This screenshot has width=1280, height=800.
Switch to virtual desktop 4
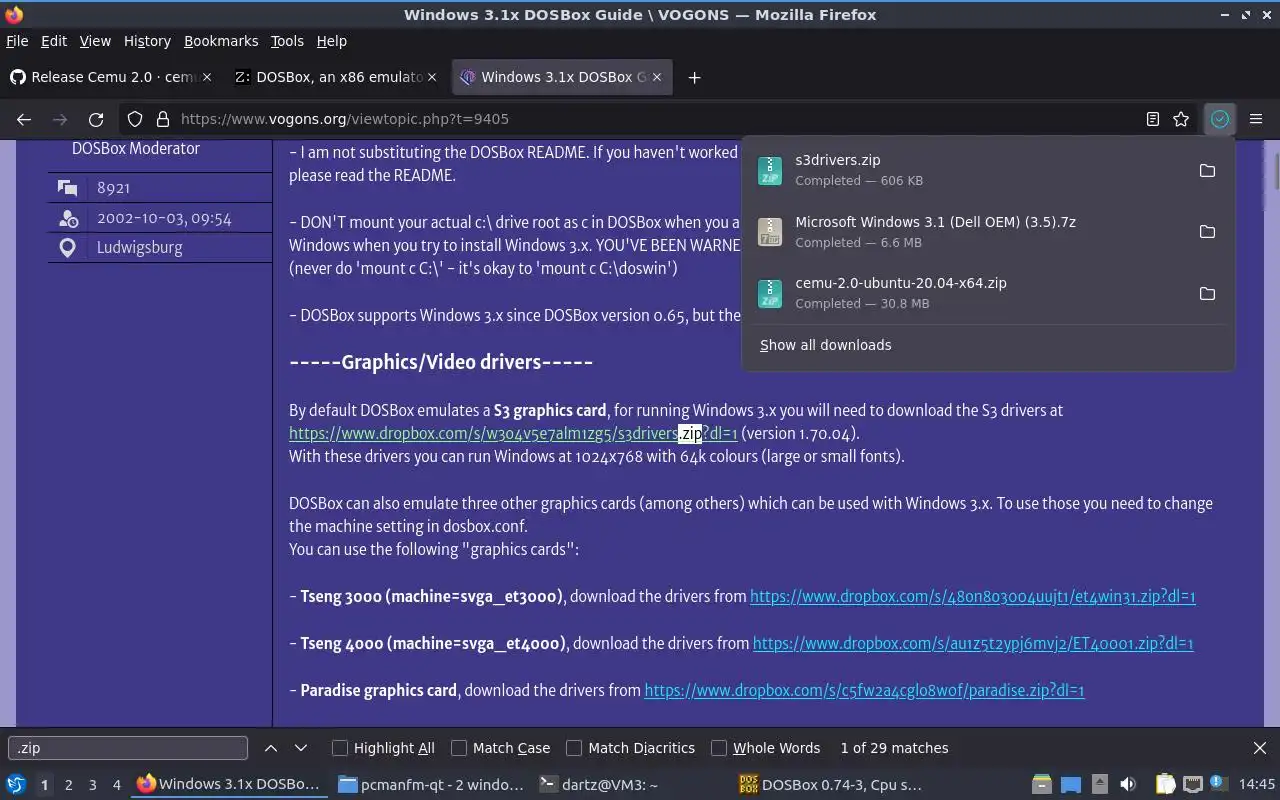click(x=116, y=785)
